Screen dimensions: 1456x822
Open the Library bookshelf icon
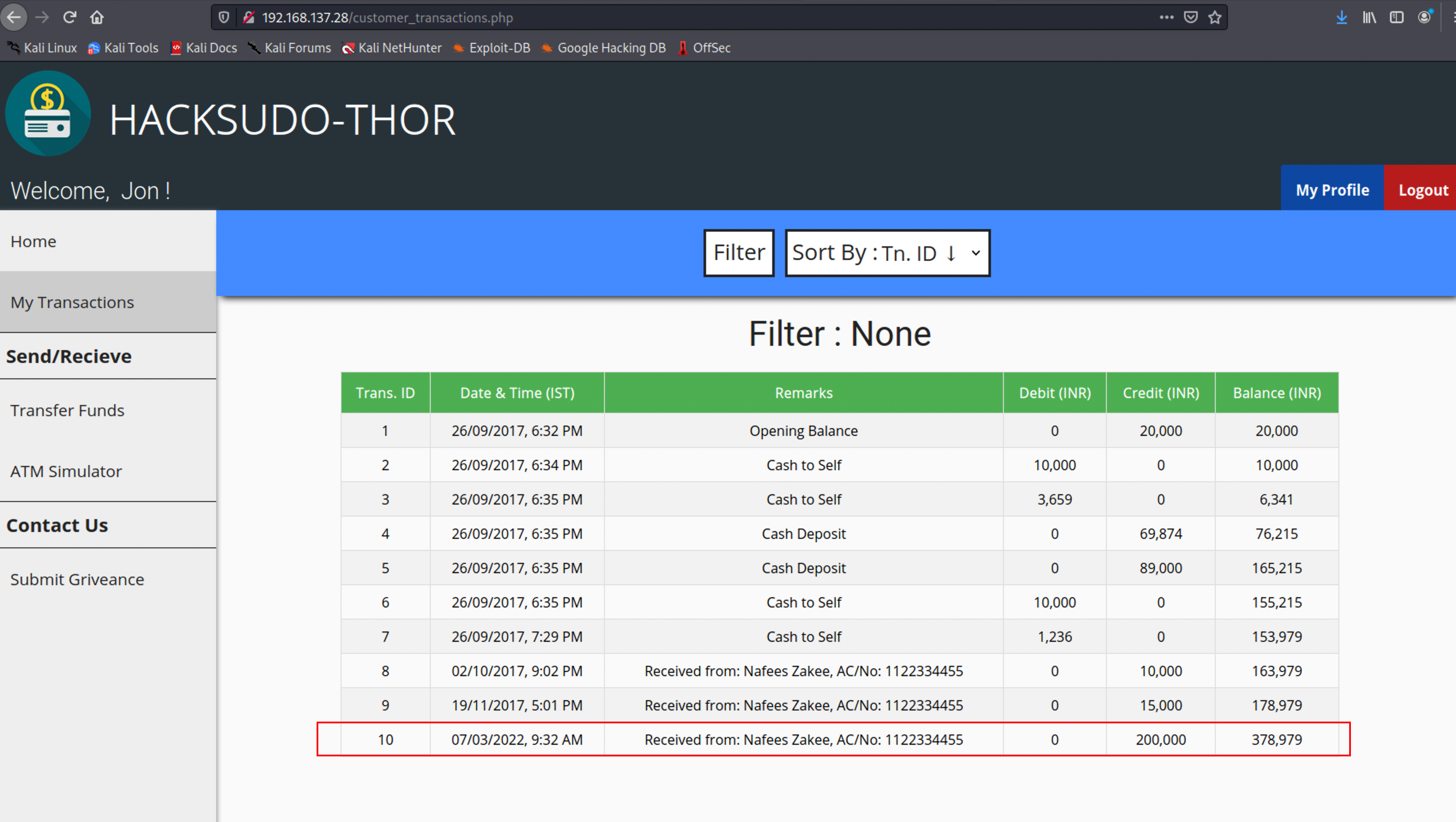[x=1369, y=18]
